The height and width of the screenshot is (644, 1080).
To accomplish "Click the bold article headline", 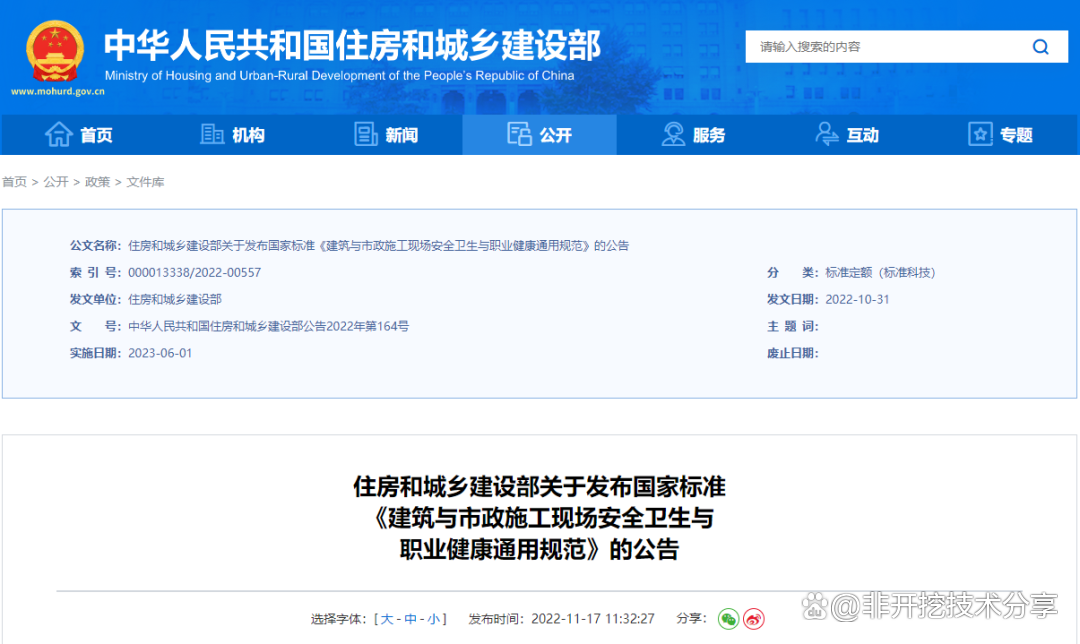I will (540, 518).
